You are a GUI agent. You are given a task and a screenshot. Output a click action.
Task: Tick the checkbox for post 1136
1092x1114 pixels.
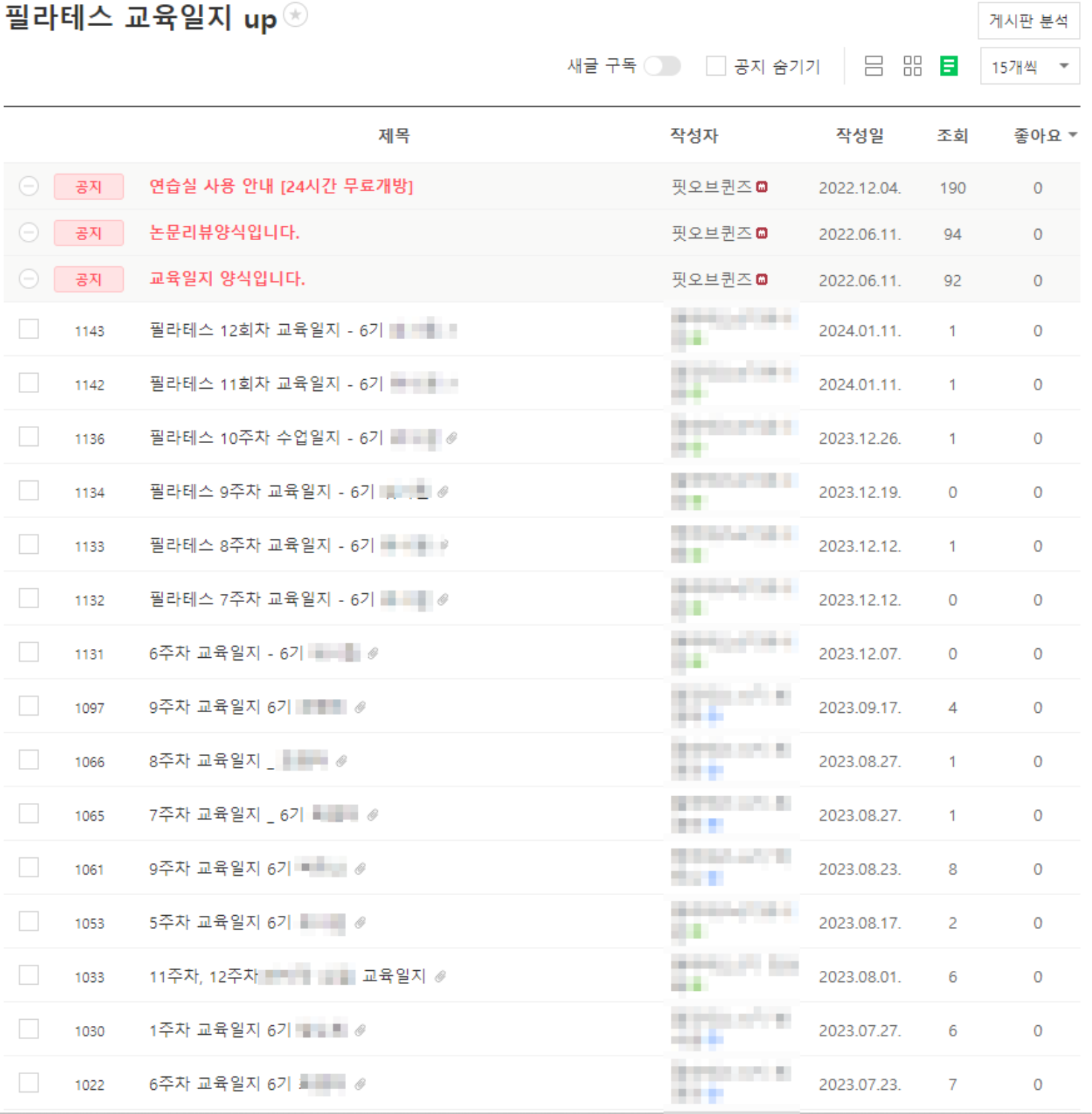pos(29,436)
